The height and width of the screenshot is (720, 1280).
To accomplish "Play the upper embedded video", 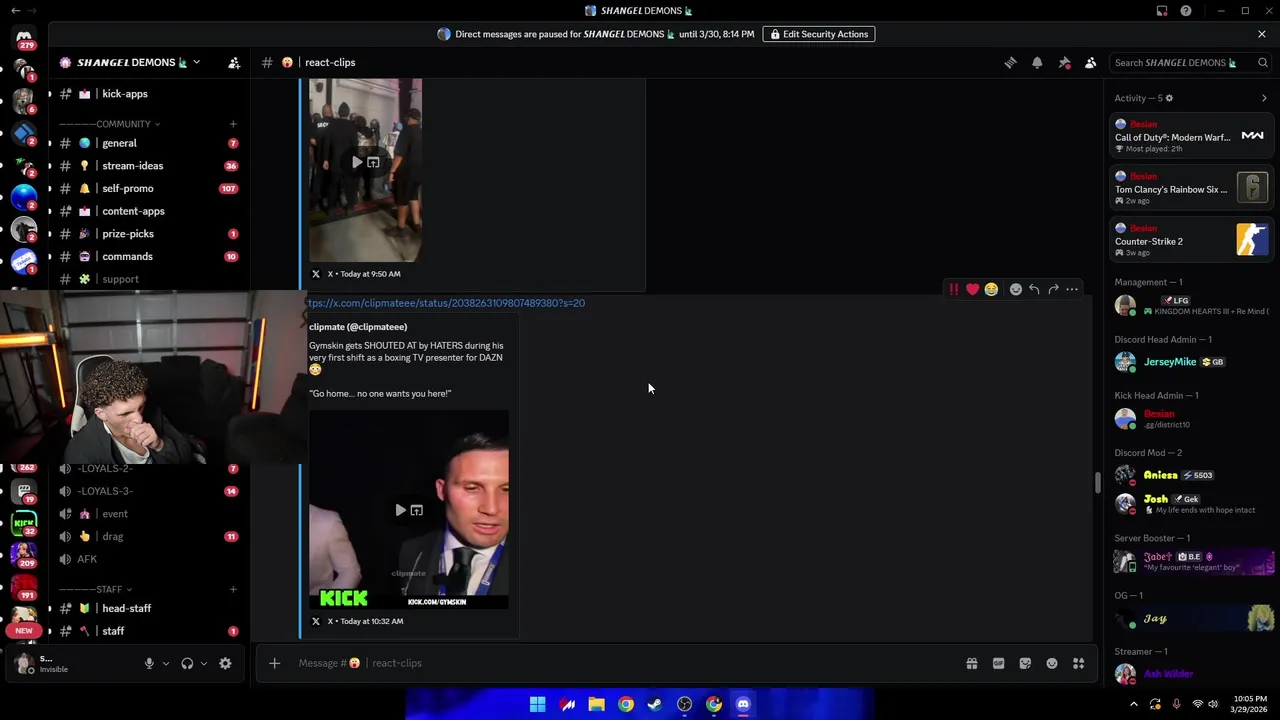I will click(356, 162).
